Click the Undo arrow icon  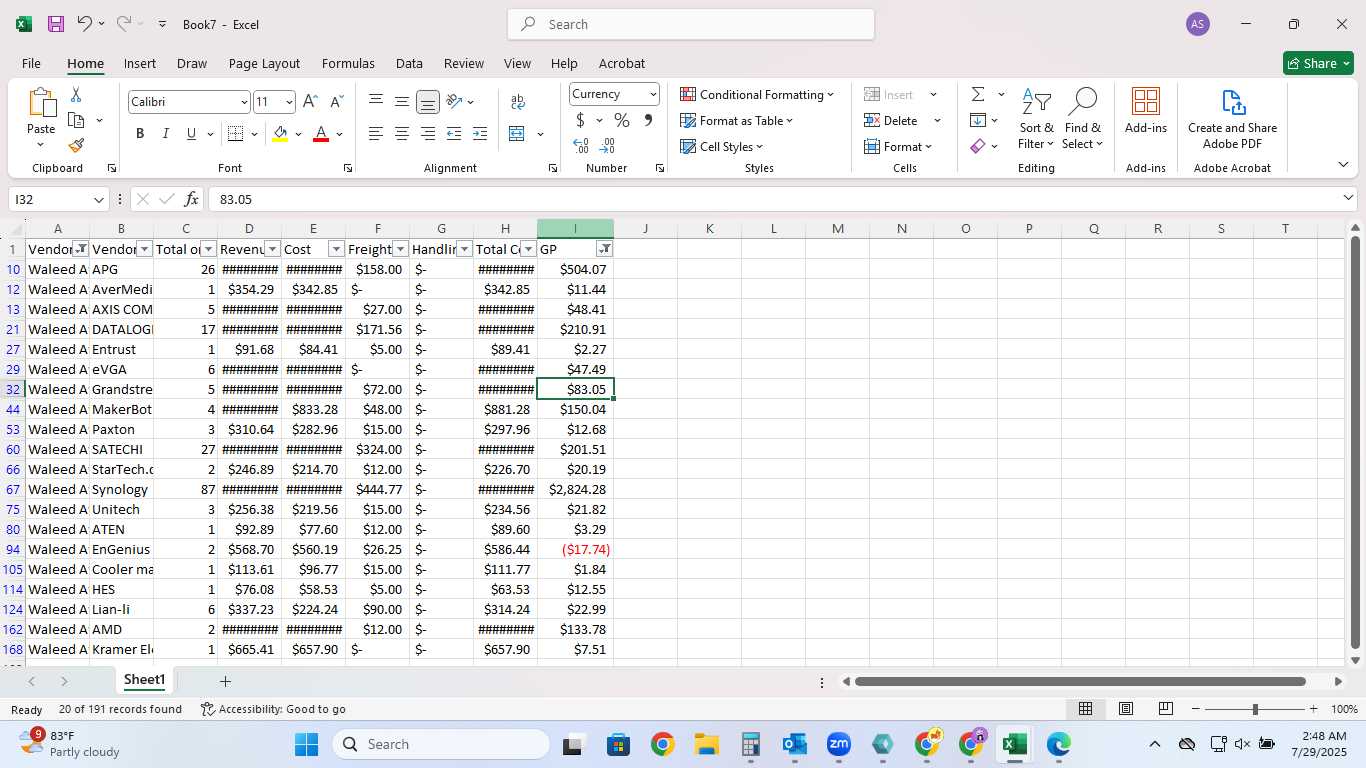[x=85, y=24]
